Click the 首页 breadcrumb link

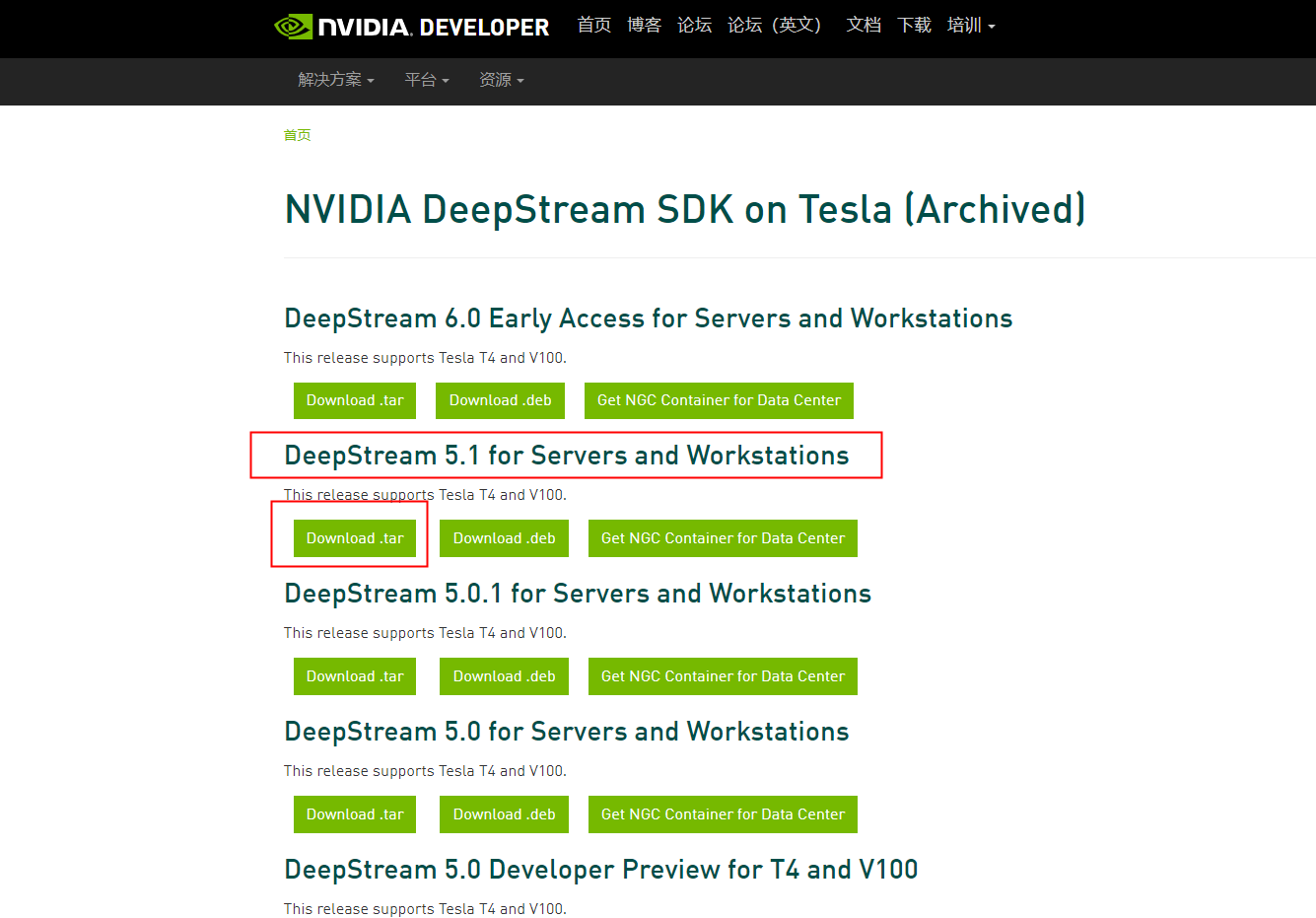(297, 134)
